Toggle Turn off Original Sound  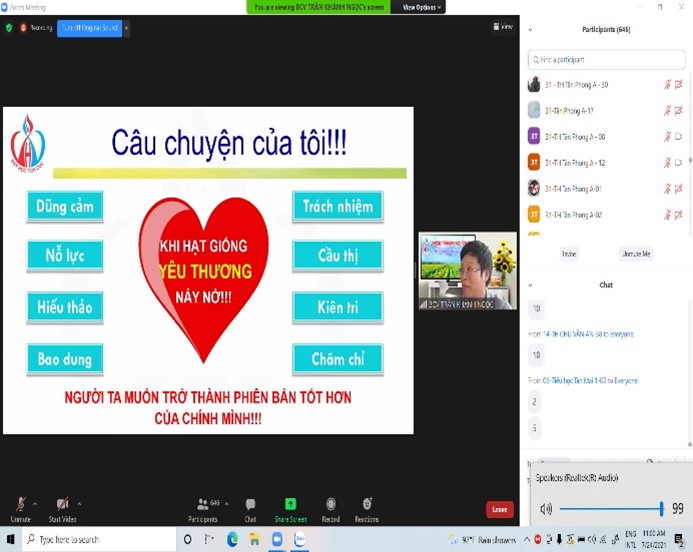[x=89, y=28]
